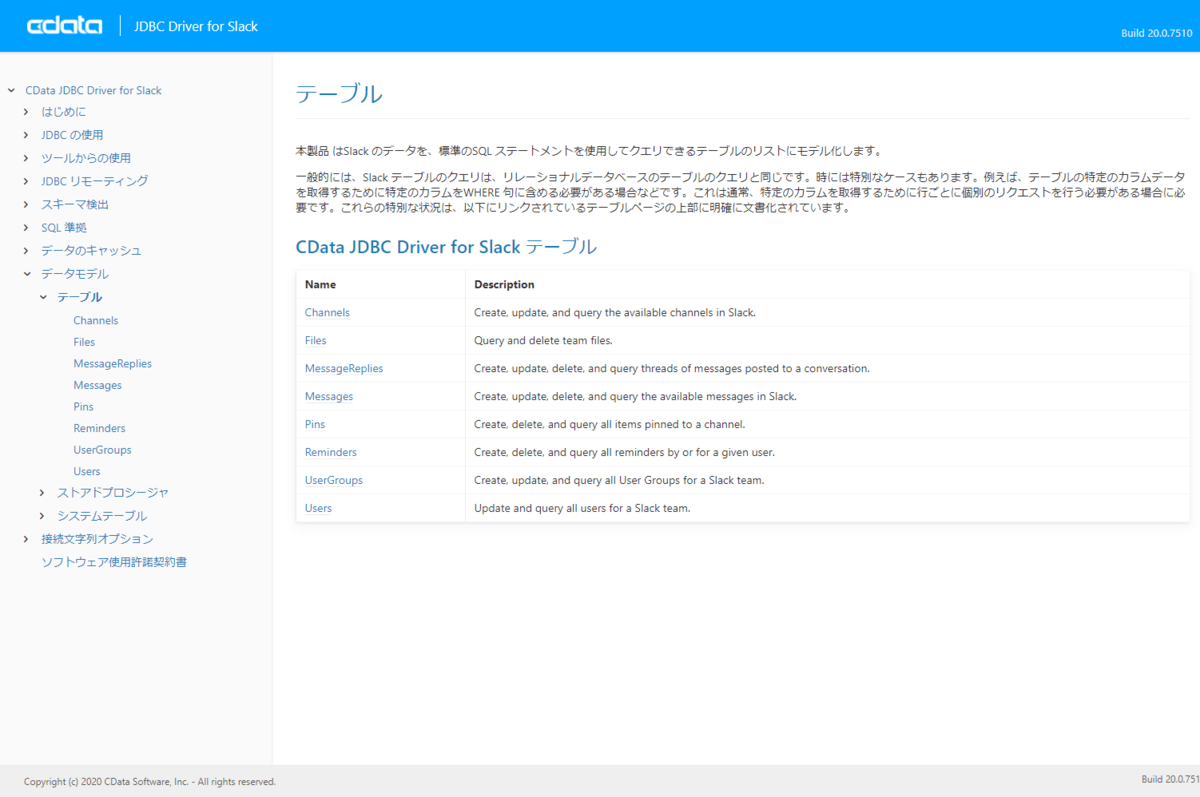Expand the データのキャッシュ chevron
The height and width of the screenshot is (797, 1200).
(26, 250)
